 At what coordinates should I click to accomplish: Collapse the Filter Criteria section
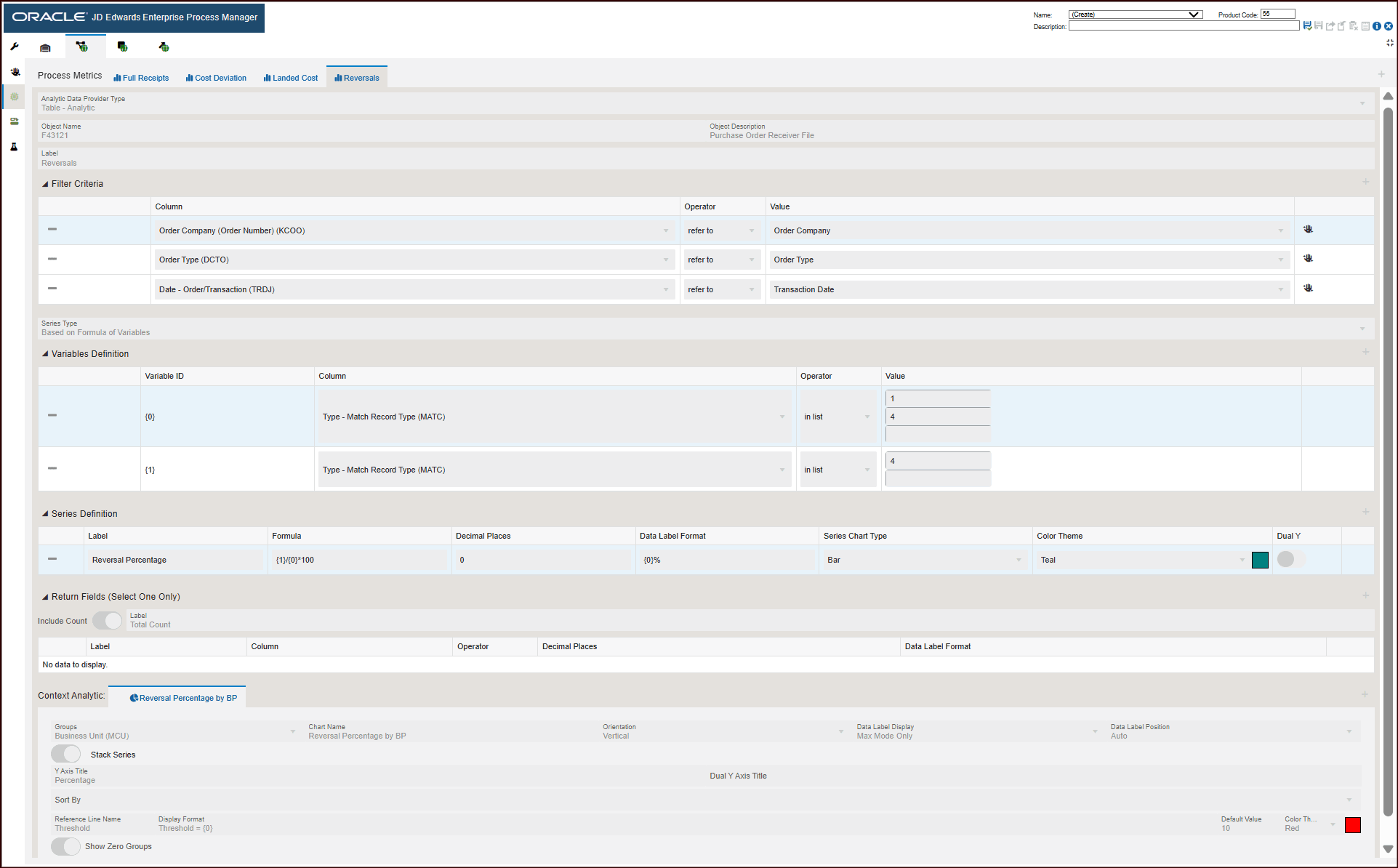pos(44,183)
